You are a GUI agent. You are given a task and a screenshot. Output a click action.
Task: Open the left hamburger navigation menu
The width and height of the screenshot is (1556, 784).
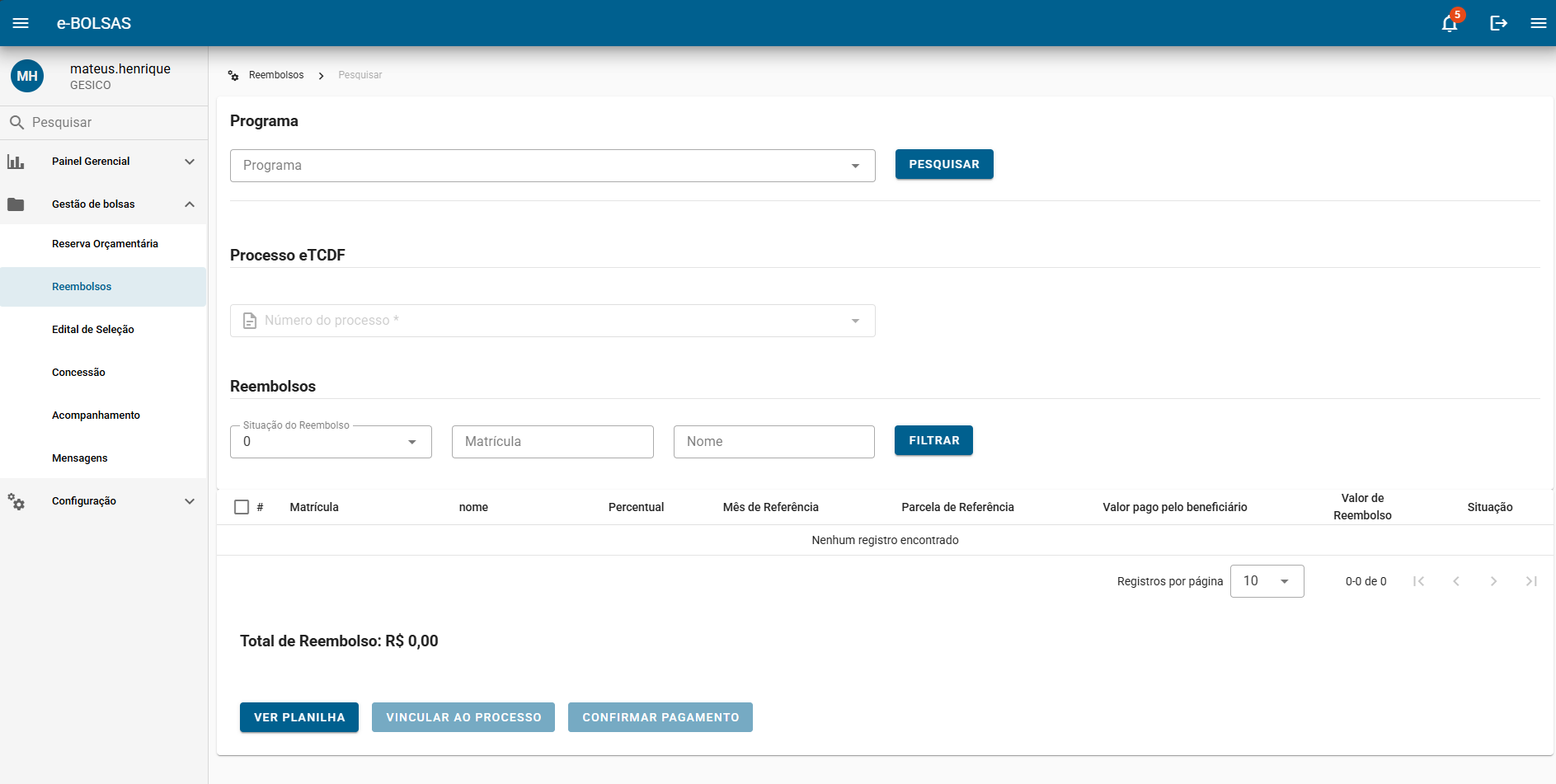click(21, 23)
